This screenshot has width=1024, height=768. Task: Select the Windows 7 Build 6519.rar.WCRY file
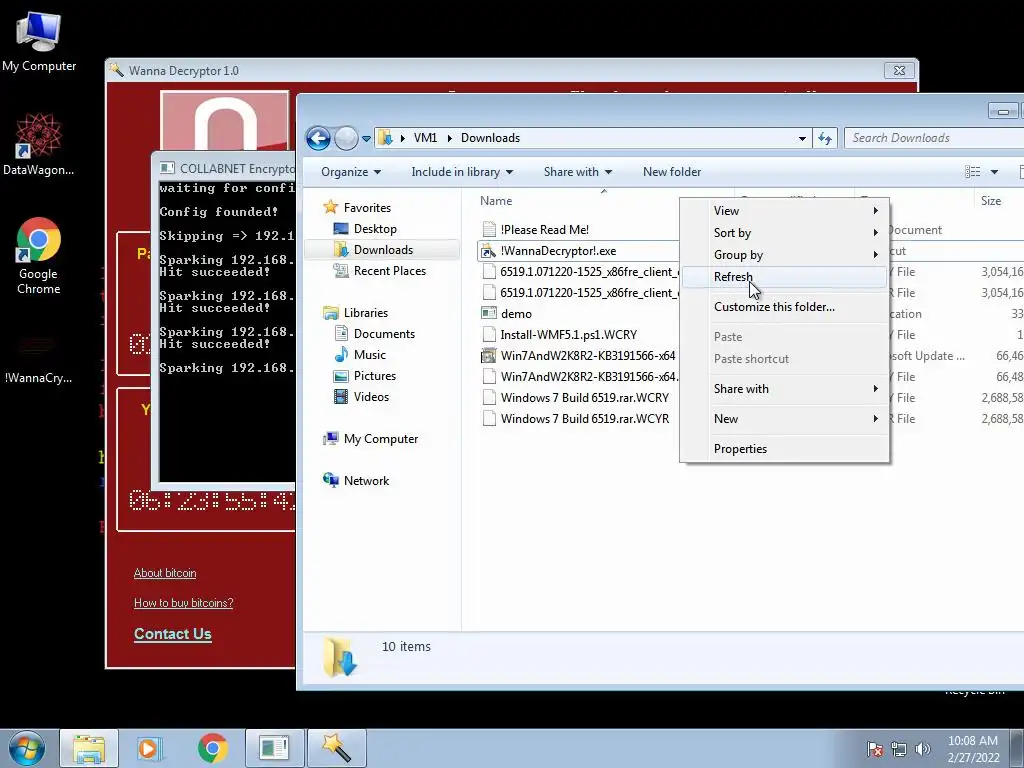(x=584, y=398)
